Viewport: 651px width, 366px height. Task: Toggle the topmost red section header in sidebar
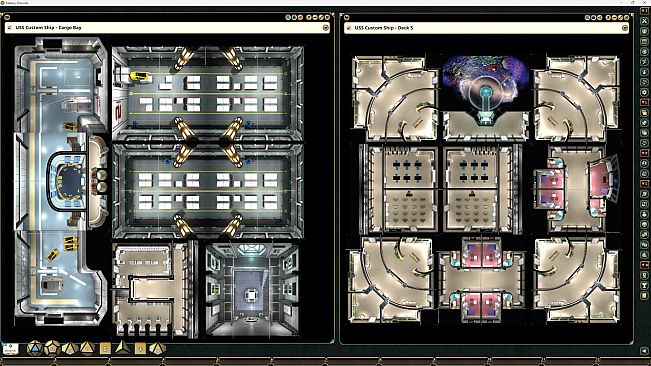tap(644, 10)
